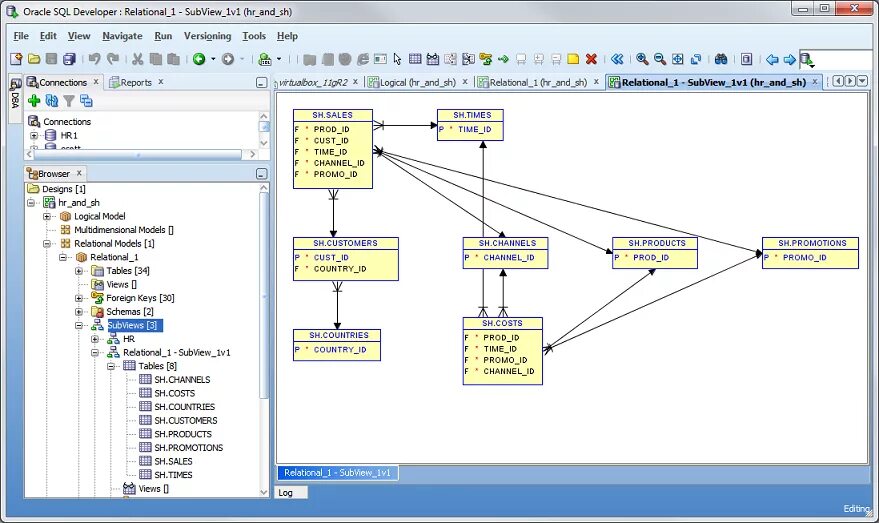The image size is (879, 523).
Task: Click the Undo arrow icon
Action: click(94, 59)
